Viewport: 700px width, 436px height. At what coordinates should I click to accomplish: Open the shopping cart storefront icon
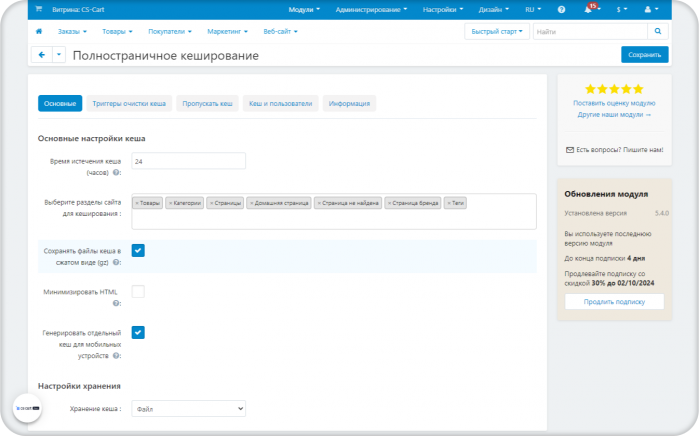click(39, 9)
